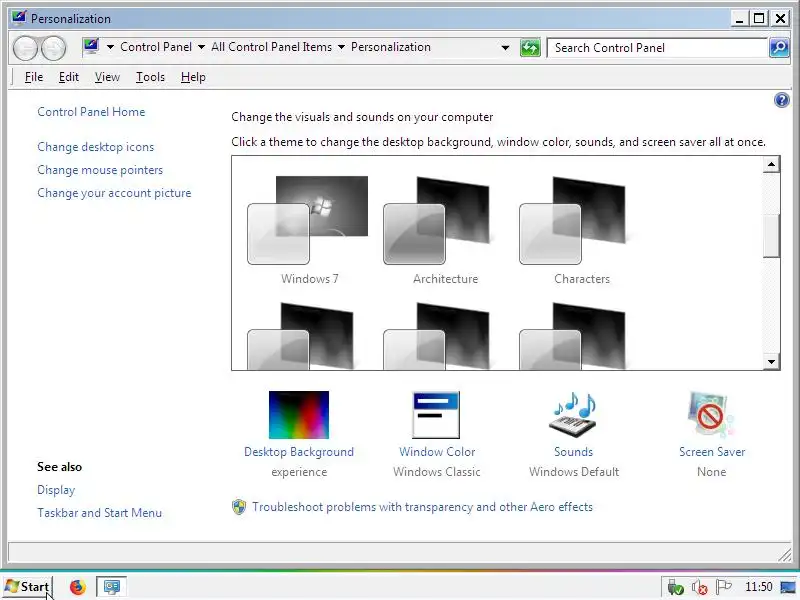
Task: Expand dropdown after All Control Panel Items
Action: 341,47
